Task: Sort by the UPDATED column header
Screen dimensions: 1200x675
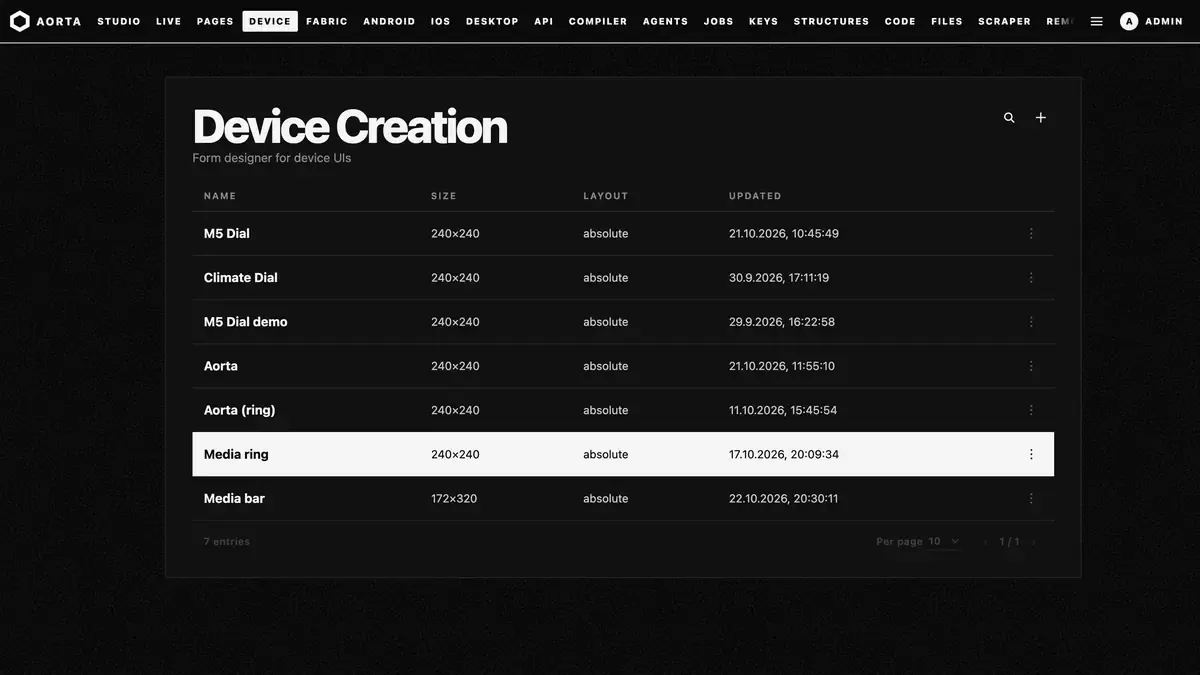Action: 755,196
